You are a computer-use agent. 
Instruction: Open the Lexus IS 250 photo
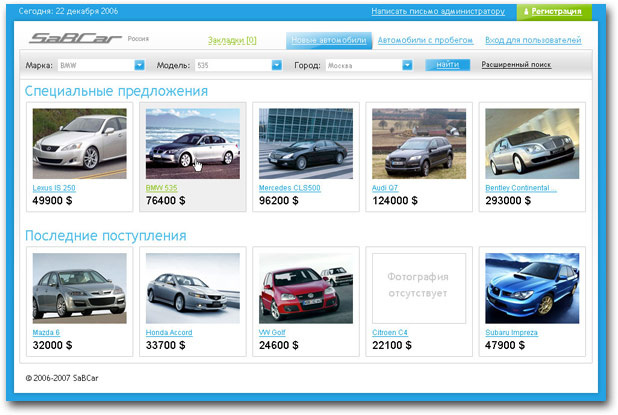[80, 144]
